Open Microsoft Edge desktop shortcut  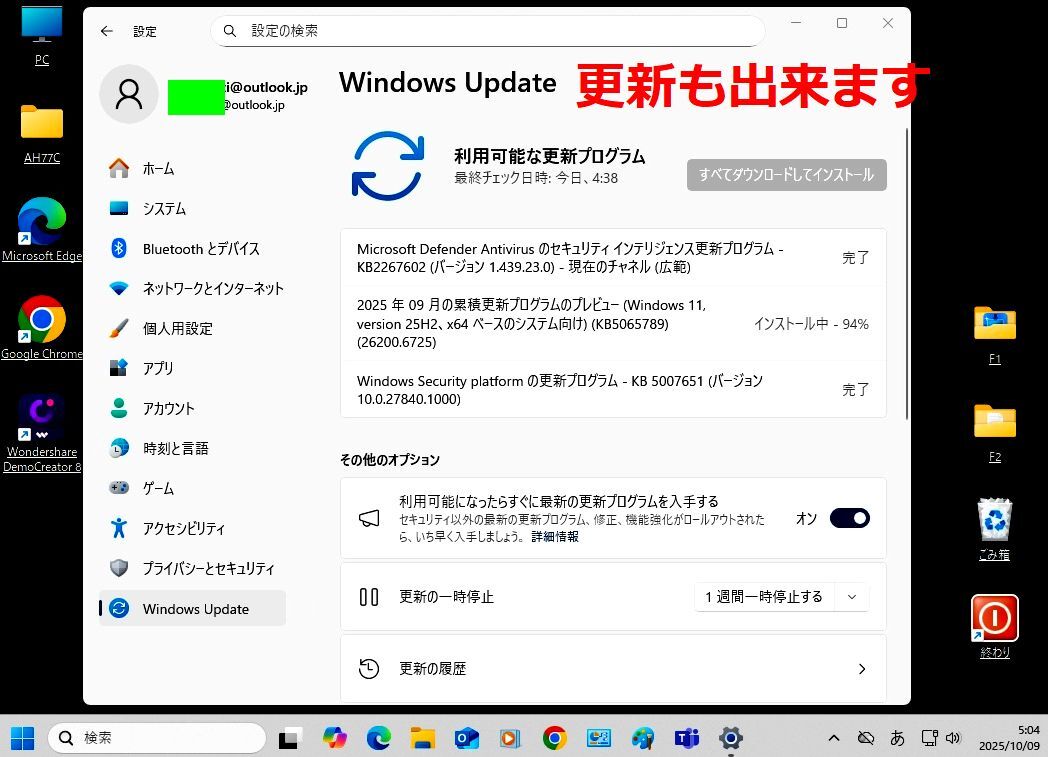[x=41, y=229]
